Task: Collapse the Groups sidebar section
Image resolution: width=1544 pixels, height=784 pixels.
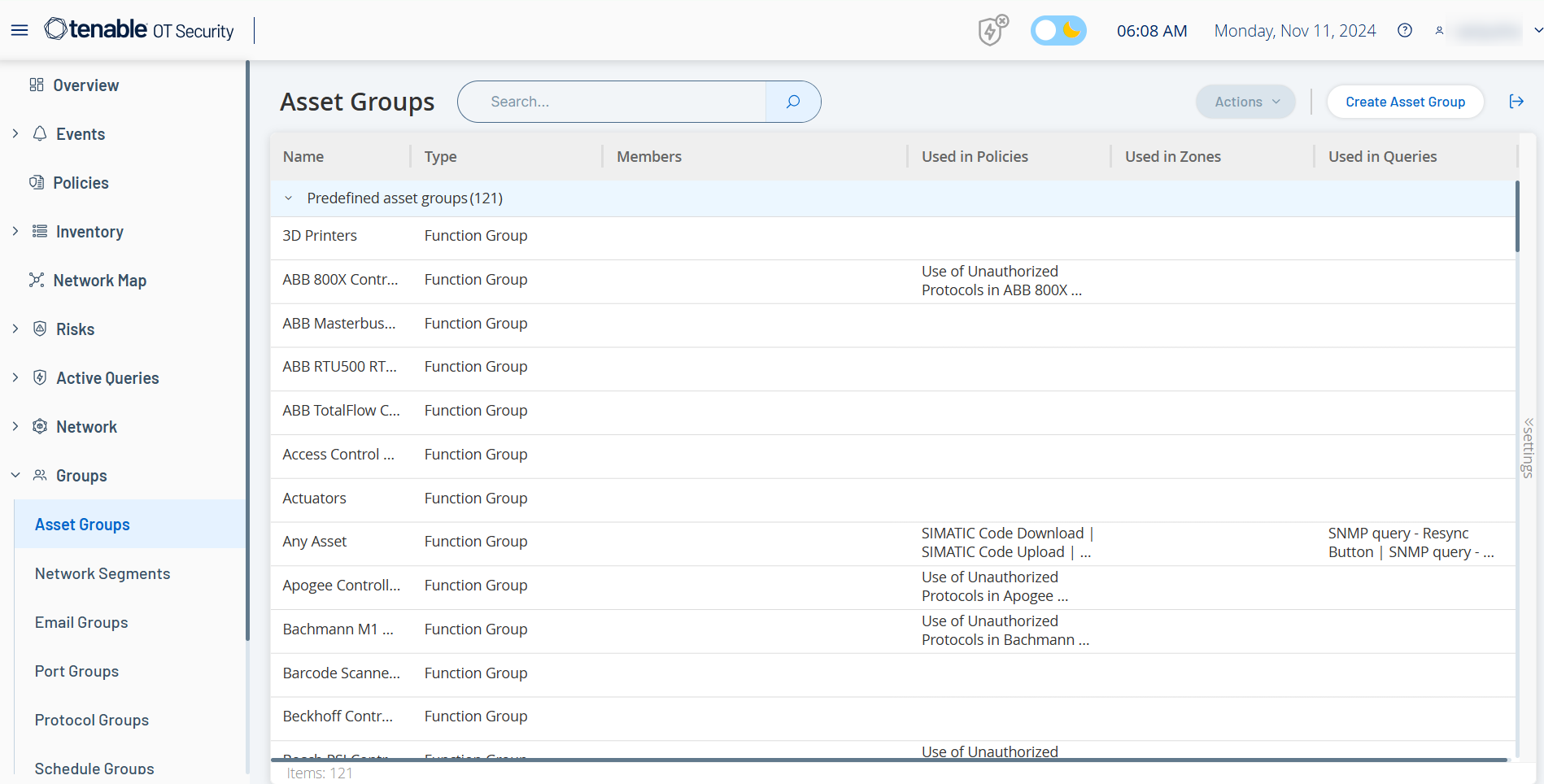Action: coord(15,476)
